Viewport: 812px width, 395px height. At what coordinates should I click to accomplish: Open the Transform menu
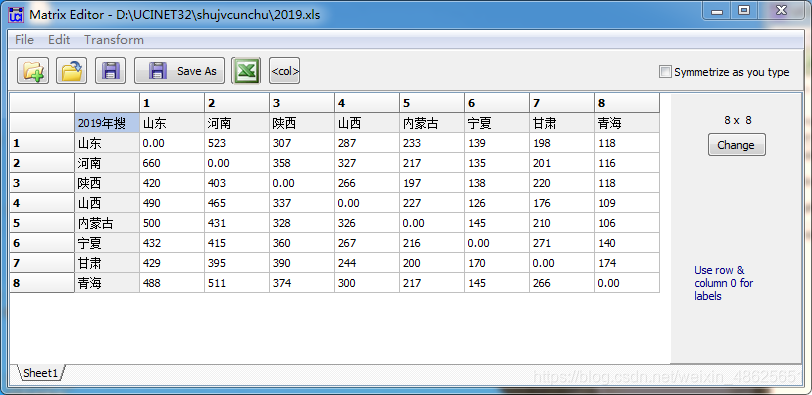click(114, 40)
